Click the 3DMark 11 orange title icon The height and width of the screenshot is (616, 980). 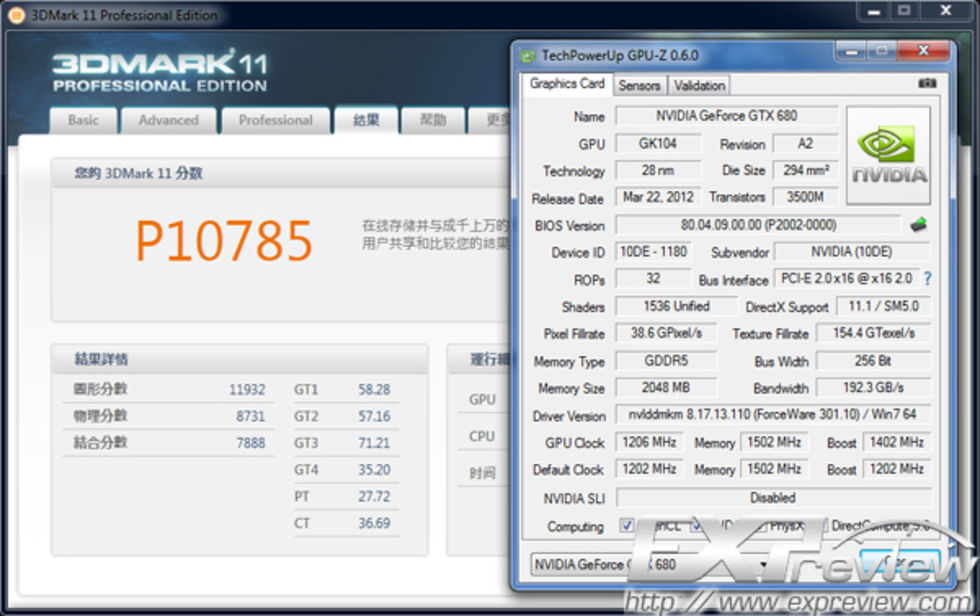click(x=17, y=15)
